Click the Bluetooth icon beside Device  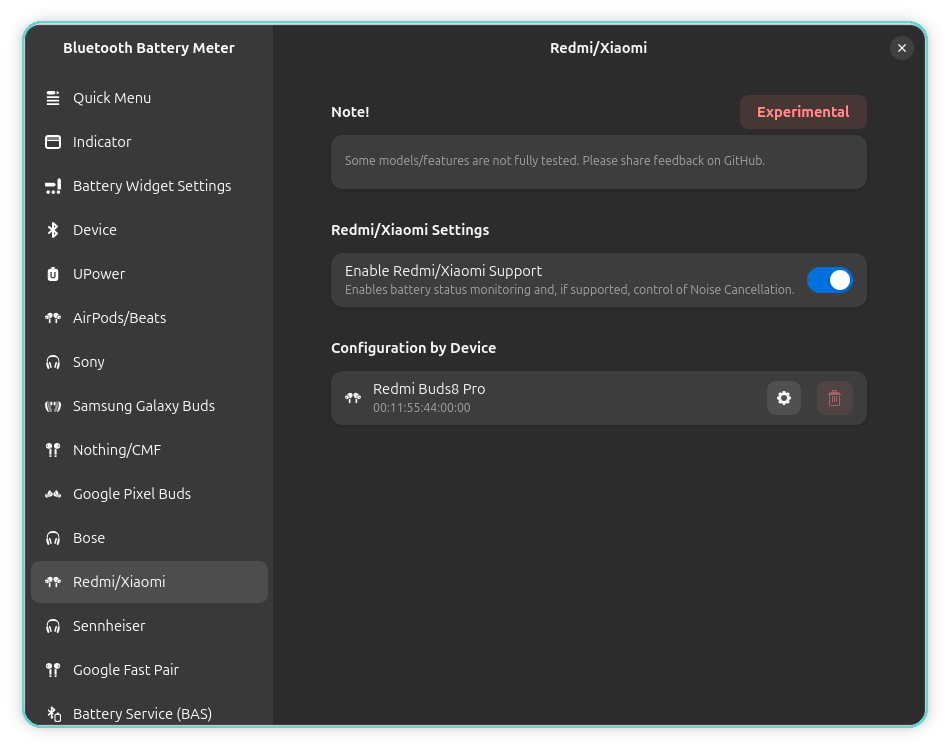coord(53,230)
